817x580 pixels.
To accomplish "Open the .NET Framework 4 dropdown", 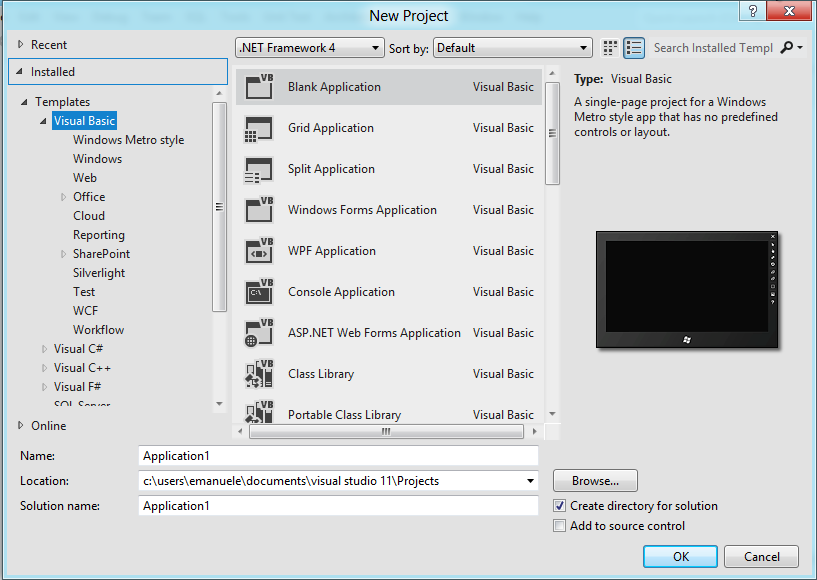I will point(310,48).
